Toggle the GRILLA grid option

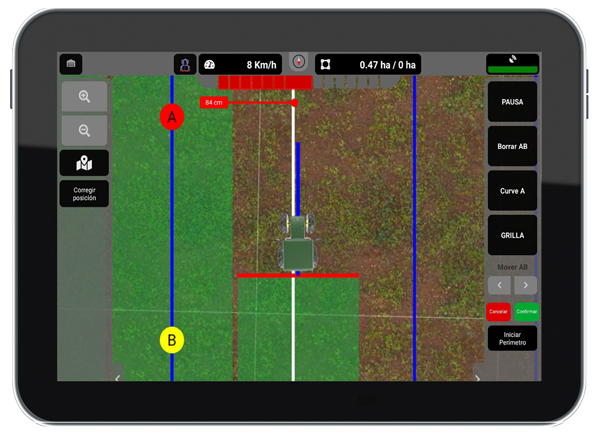512,235
